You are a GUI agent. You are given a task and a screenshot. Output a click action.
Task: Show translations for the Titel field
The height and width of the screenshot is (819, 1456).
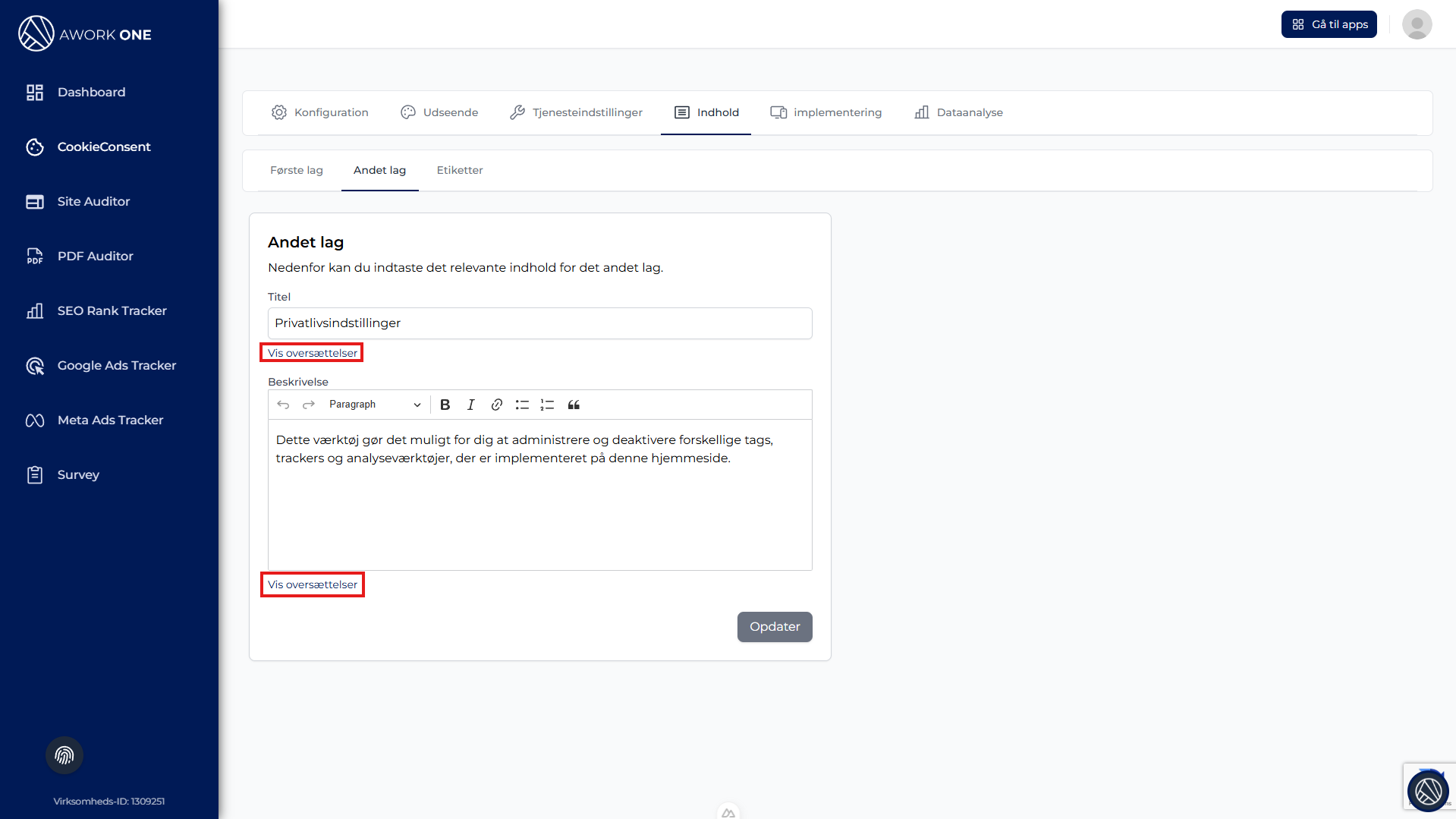click(x=312, y=353)
